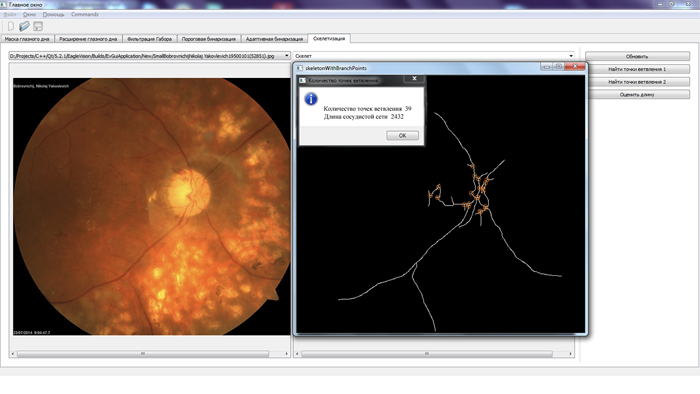
Task: Click the new file toolbar icon
Action: point(11,26)
